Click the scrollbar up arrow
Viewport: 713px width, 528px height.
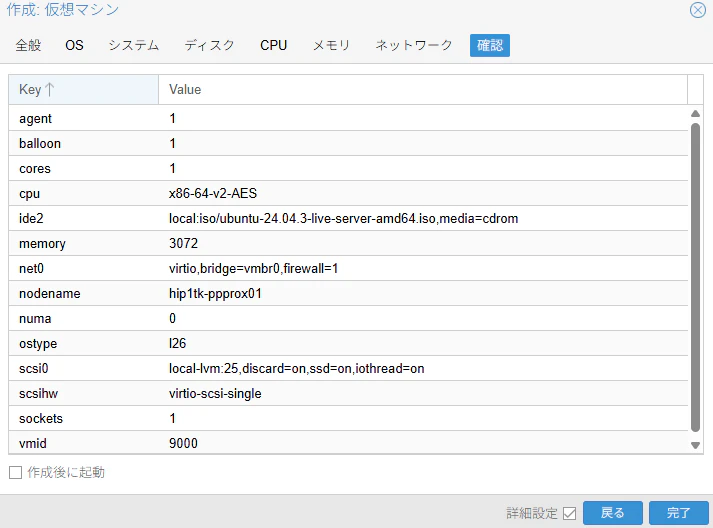pyautogui.click(x=695, y=114)
